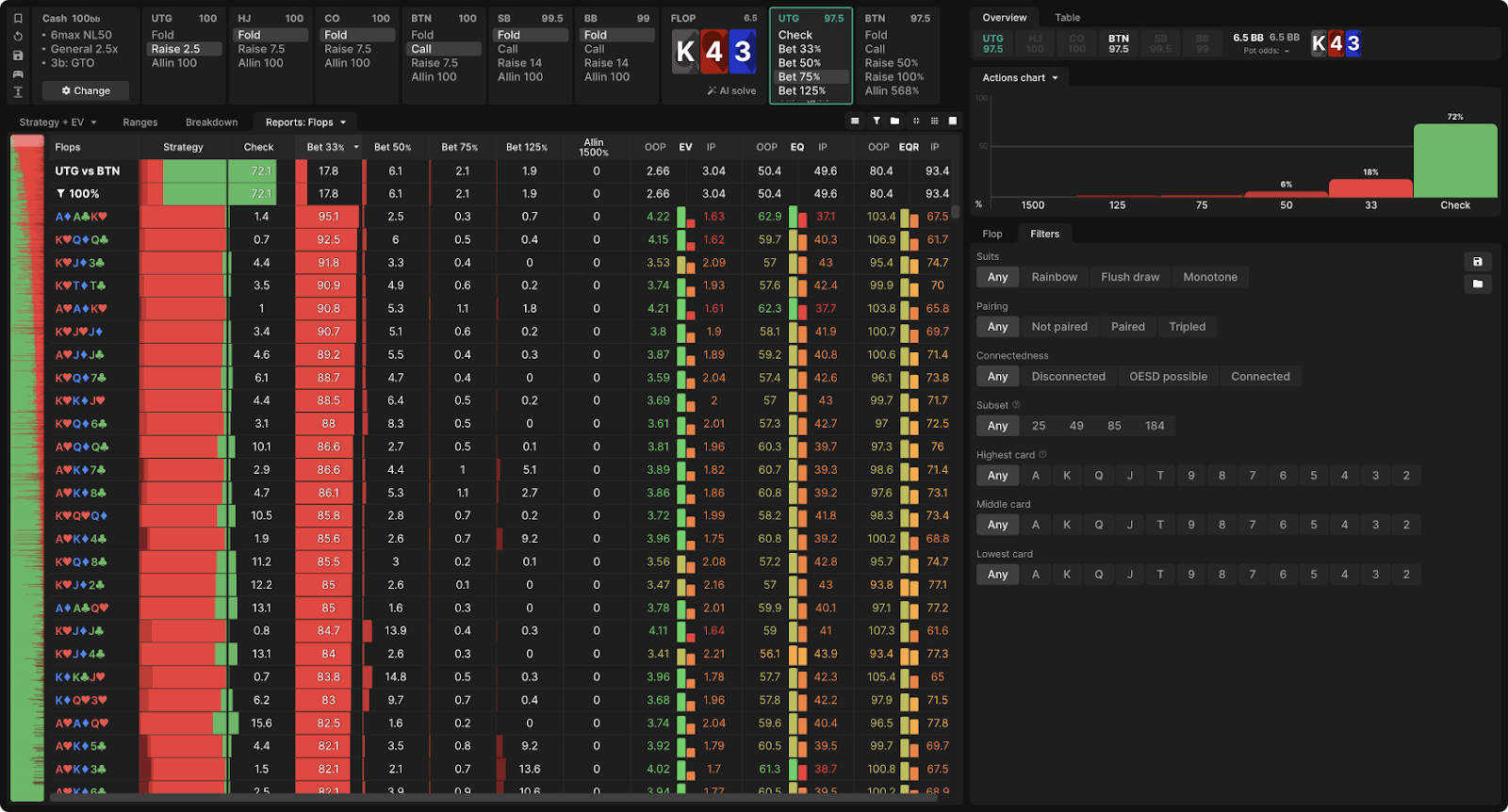Screen dimensions: 1508x812
Task: Click the funnel filter icon above table
Action: [876, 122]
